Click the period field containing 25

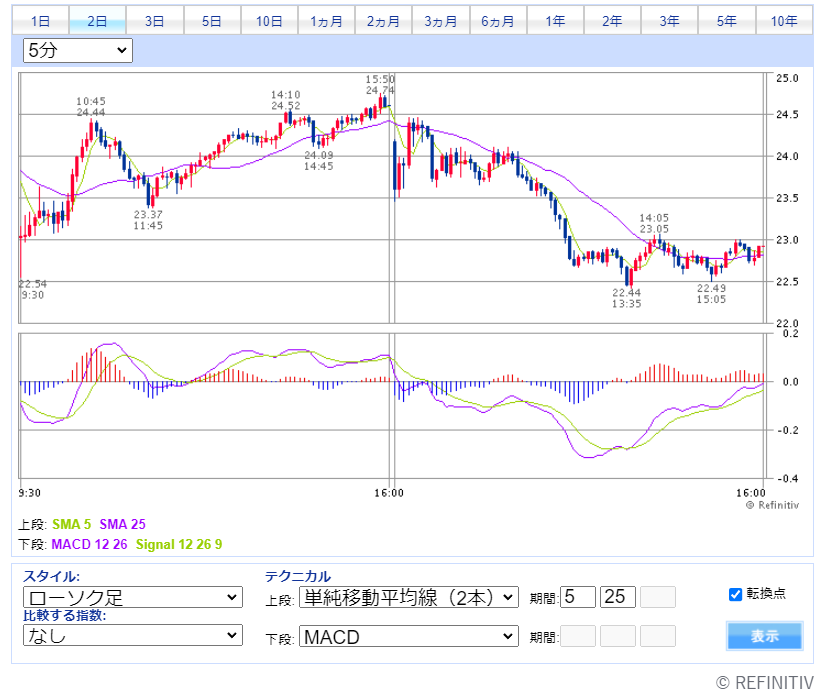tap(618, 597)
